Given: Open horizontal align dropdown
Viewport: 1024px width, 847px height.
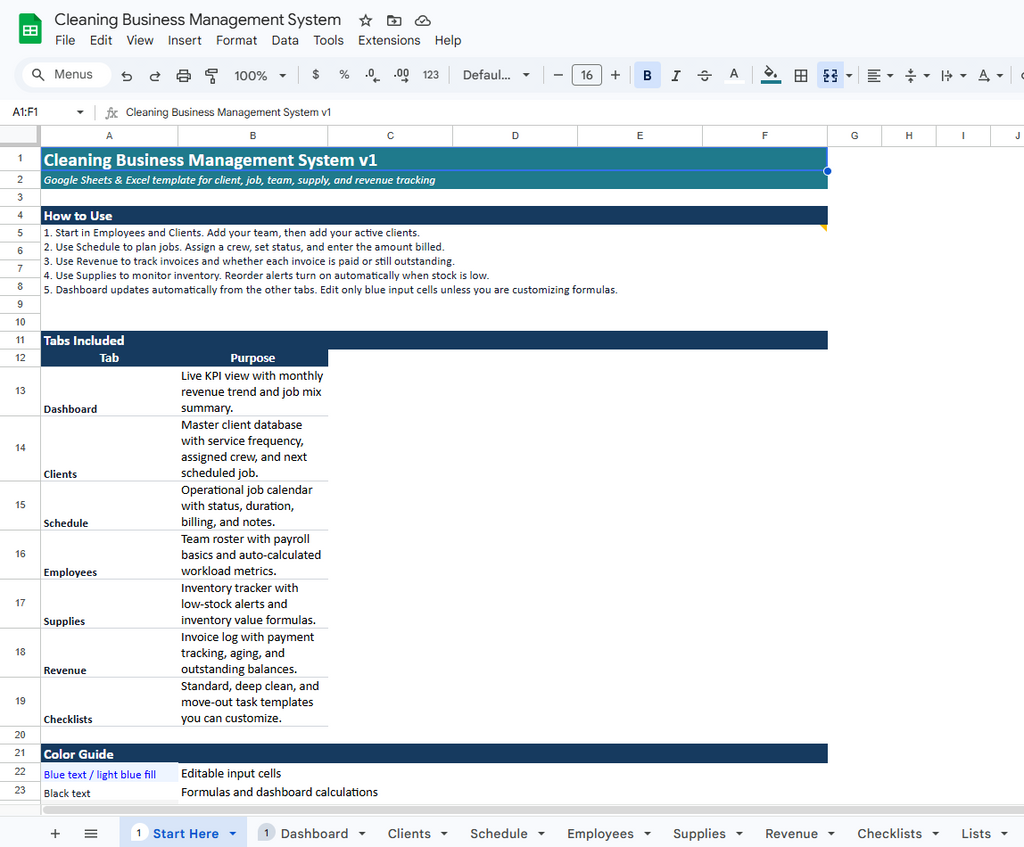Looking at the screenshot, I should click(x=880, y=76).
